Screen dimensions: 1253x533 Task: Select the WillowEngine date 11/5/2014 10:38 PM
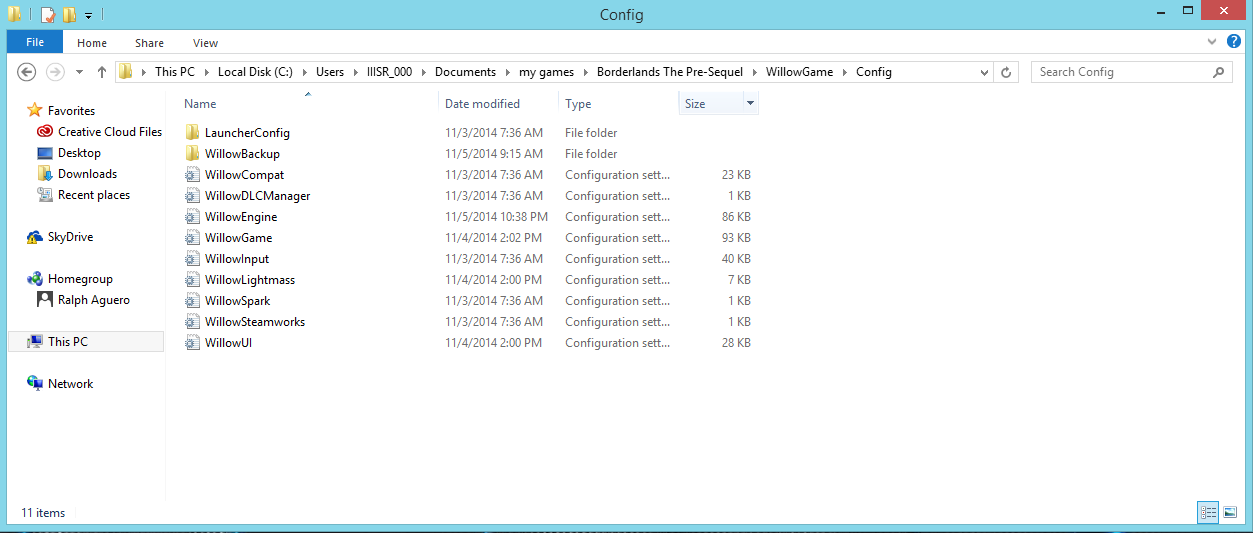click(x=496, y=217)
